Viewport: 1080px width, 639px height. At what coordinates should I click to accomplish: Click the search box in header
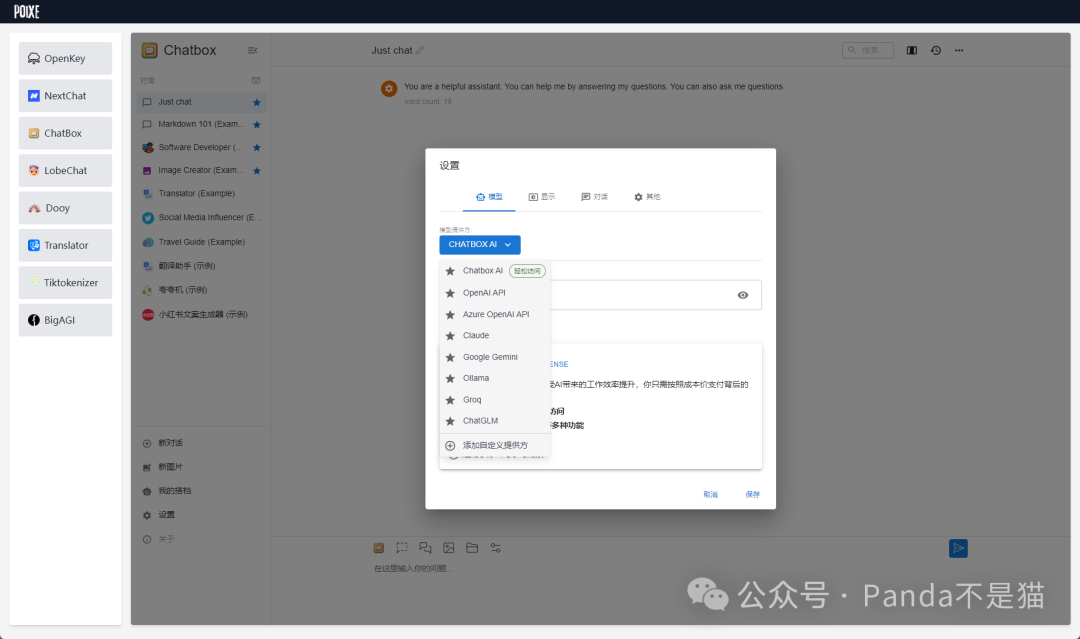coord(868,50)
